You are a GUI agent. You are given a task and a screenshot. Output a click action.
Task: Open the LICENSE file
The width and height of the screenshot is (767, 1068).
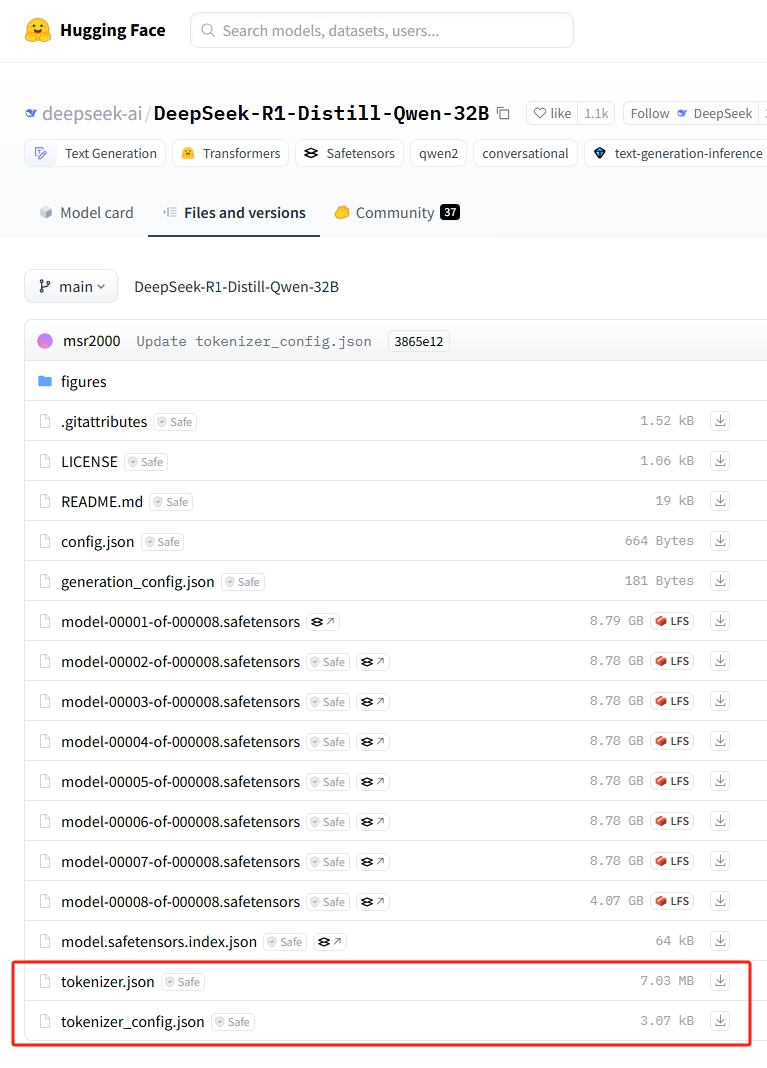89,462
